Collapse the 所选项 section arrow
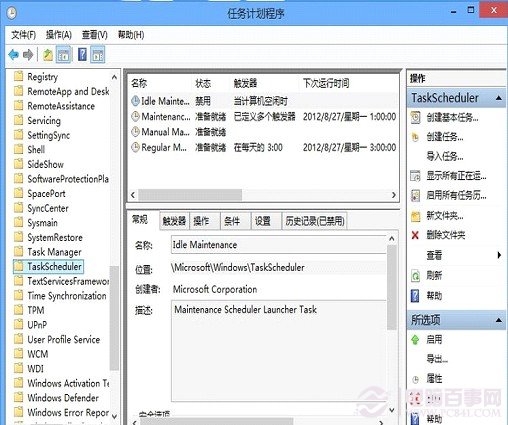The height and width of the screenshot is (425, 508). click(499, 320)
